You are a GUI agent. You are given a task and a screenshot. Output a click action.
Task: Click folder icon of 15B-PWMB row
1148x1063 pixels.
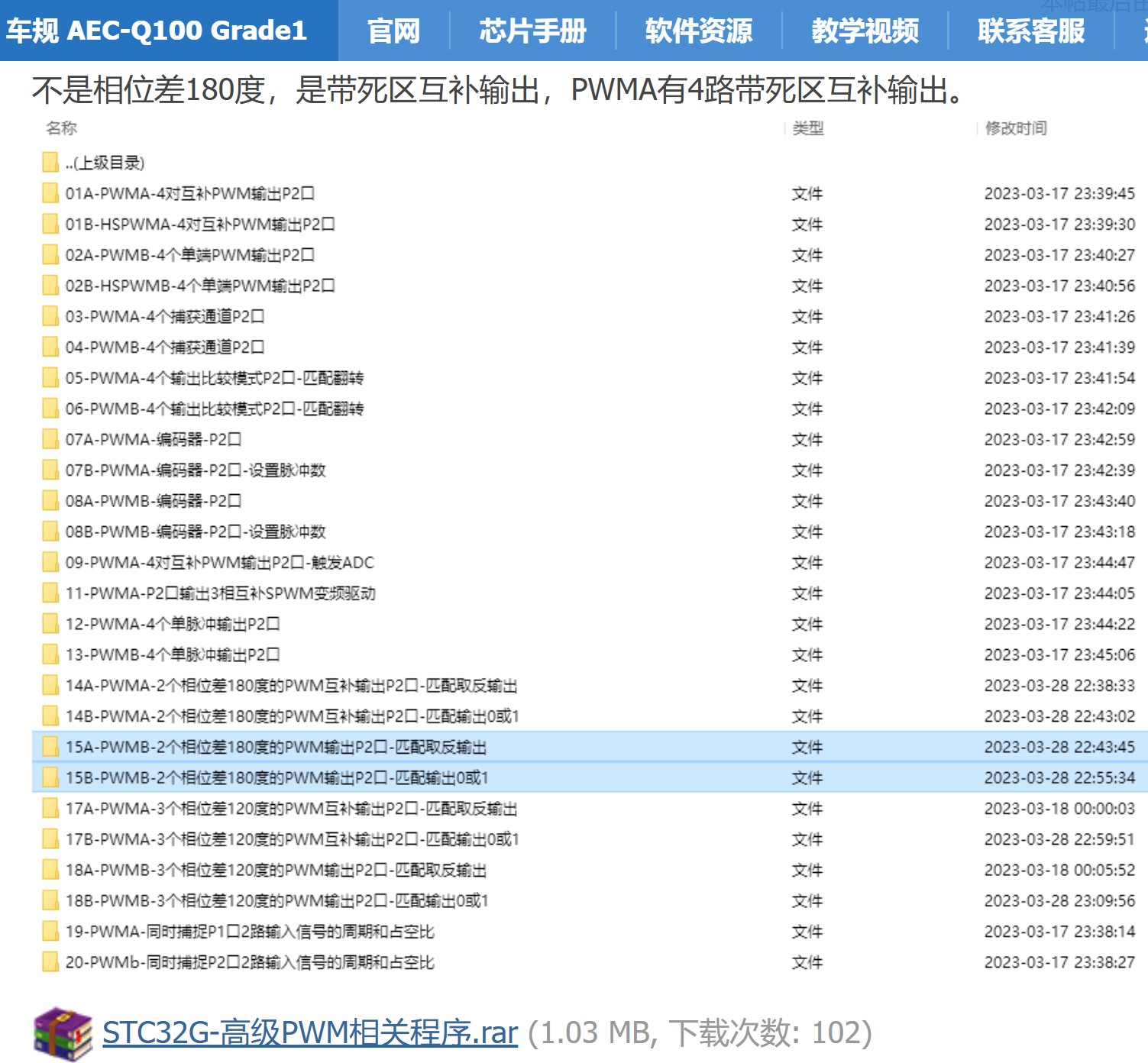pyautogui.click(x=50, y=777)
